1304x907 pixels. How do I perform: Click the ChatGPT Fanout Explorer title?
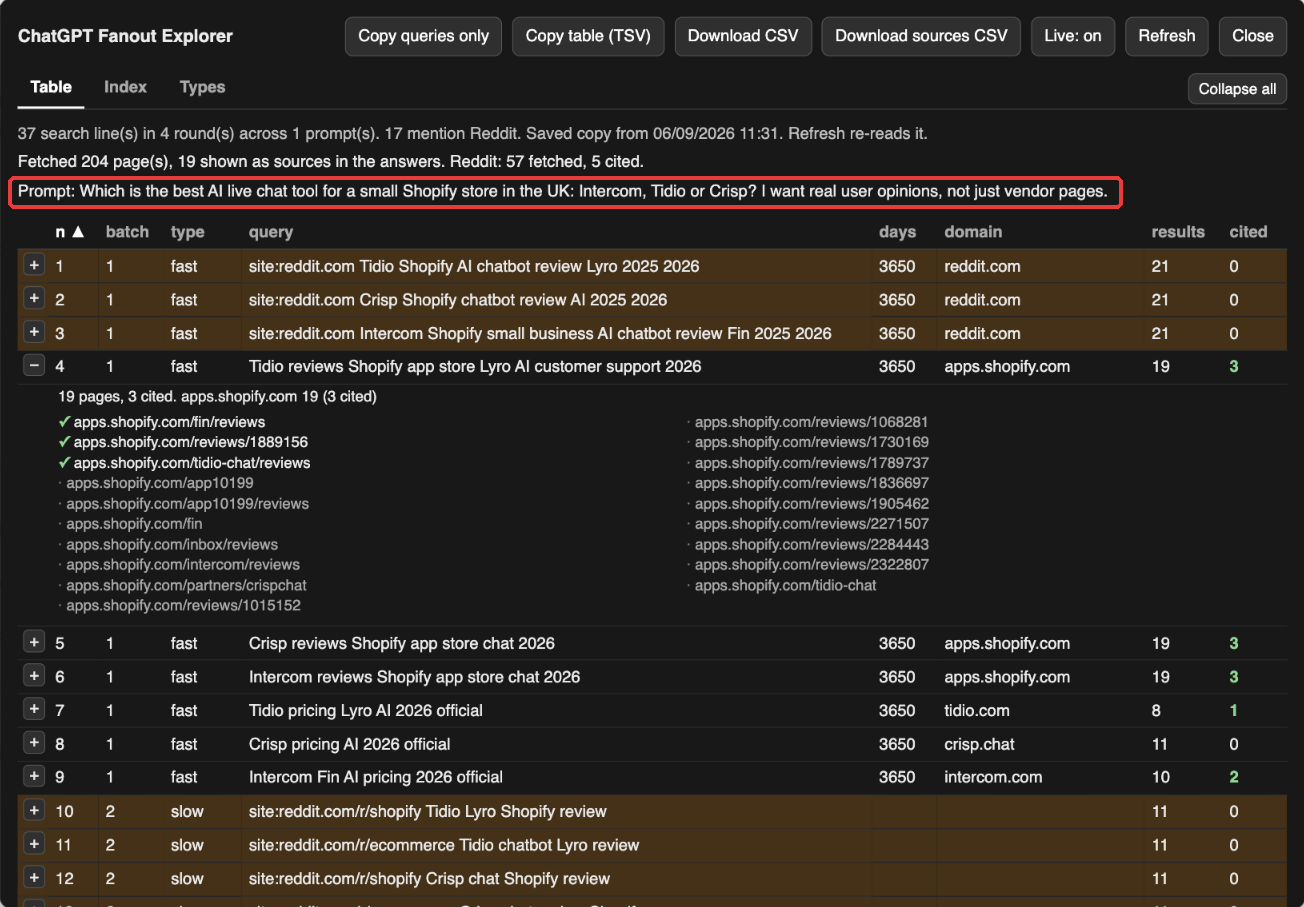coord(125,36)
